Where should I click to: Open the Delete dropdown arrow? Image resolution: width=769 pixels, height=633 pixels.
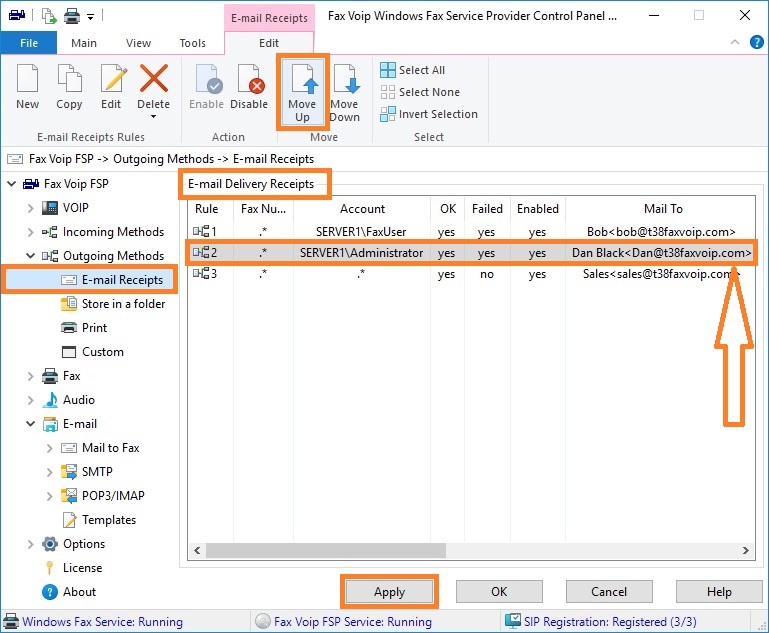pos(154,117)
